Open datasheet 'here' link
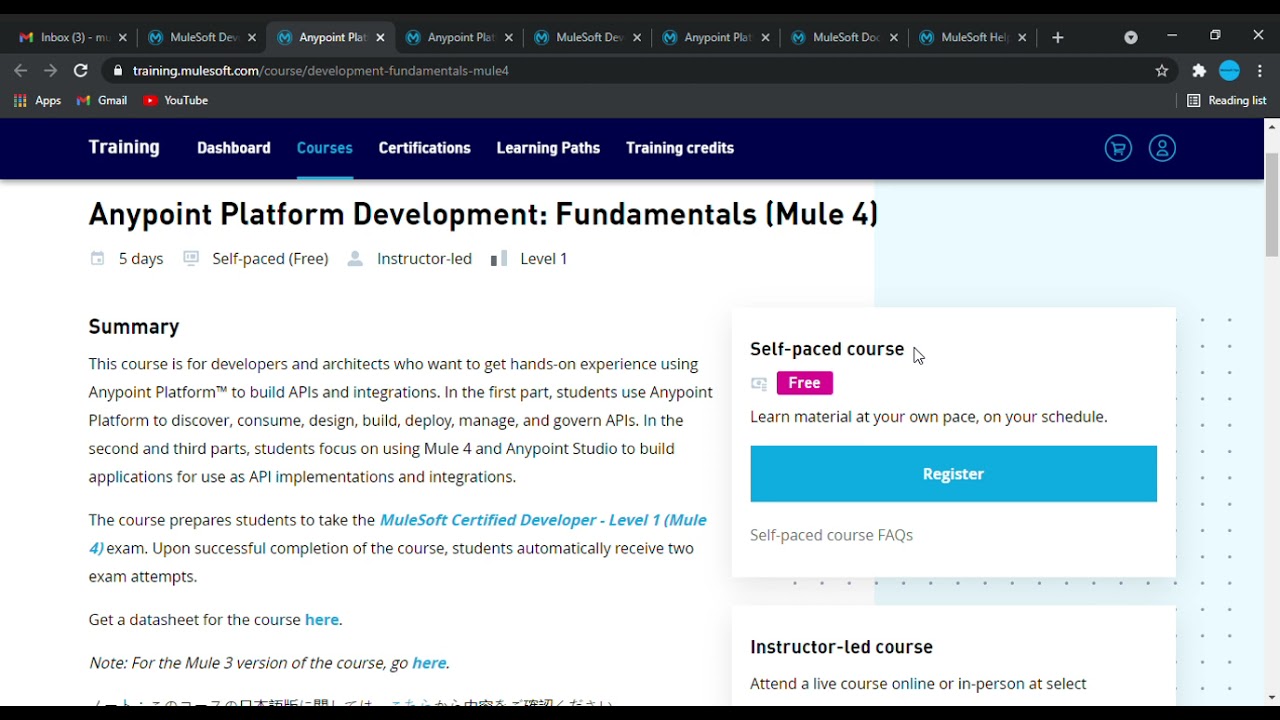The width and height of the screenshot is (1280, 720). [x=322, y=620]
